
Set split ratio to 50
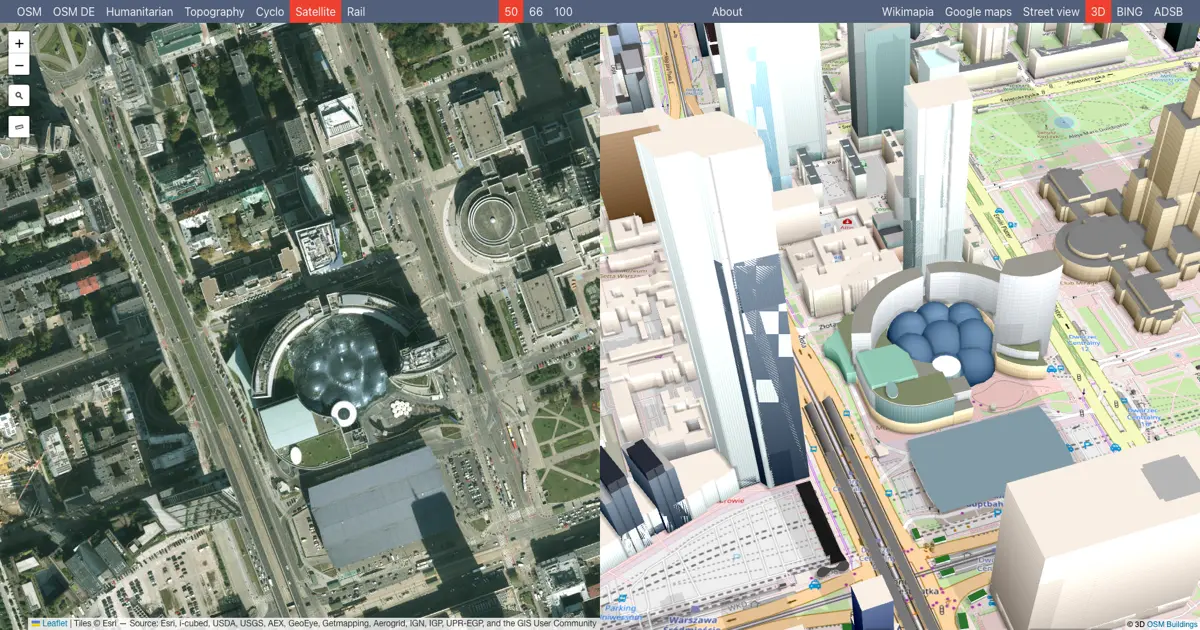511,12
